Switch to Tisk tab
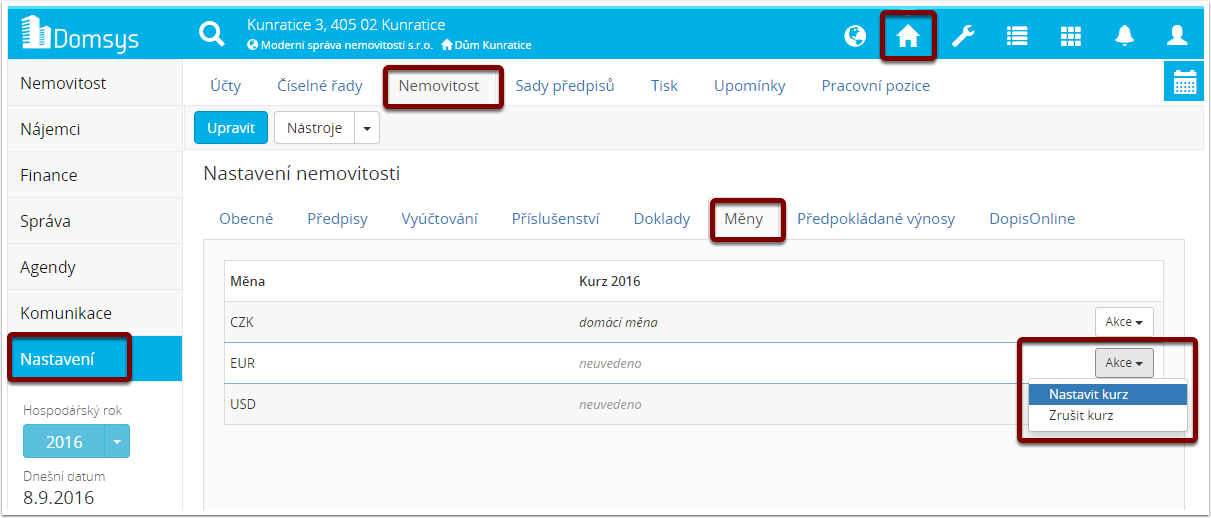This screenshot has height=518, width=1211. click(x=664, y=86)
